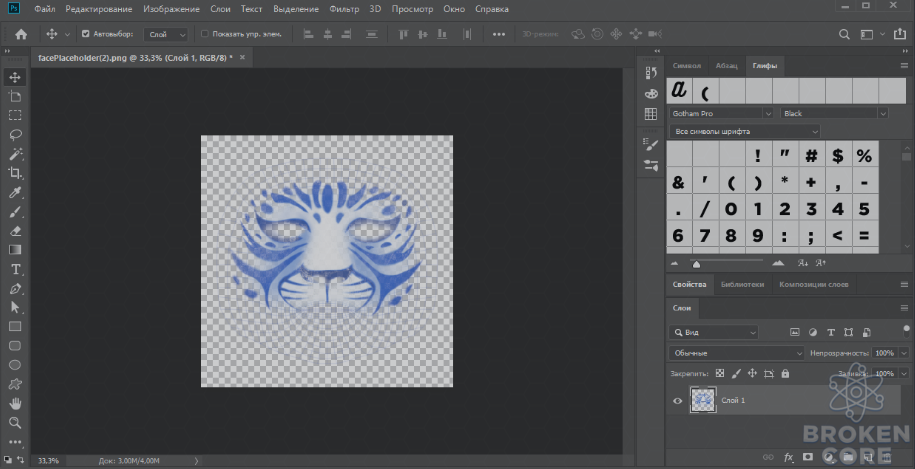Viewport: 915px width, 469px height.
Task: Open Обычные blend mode dropdown
Action: 738,353
